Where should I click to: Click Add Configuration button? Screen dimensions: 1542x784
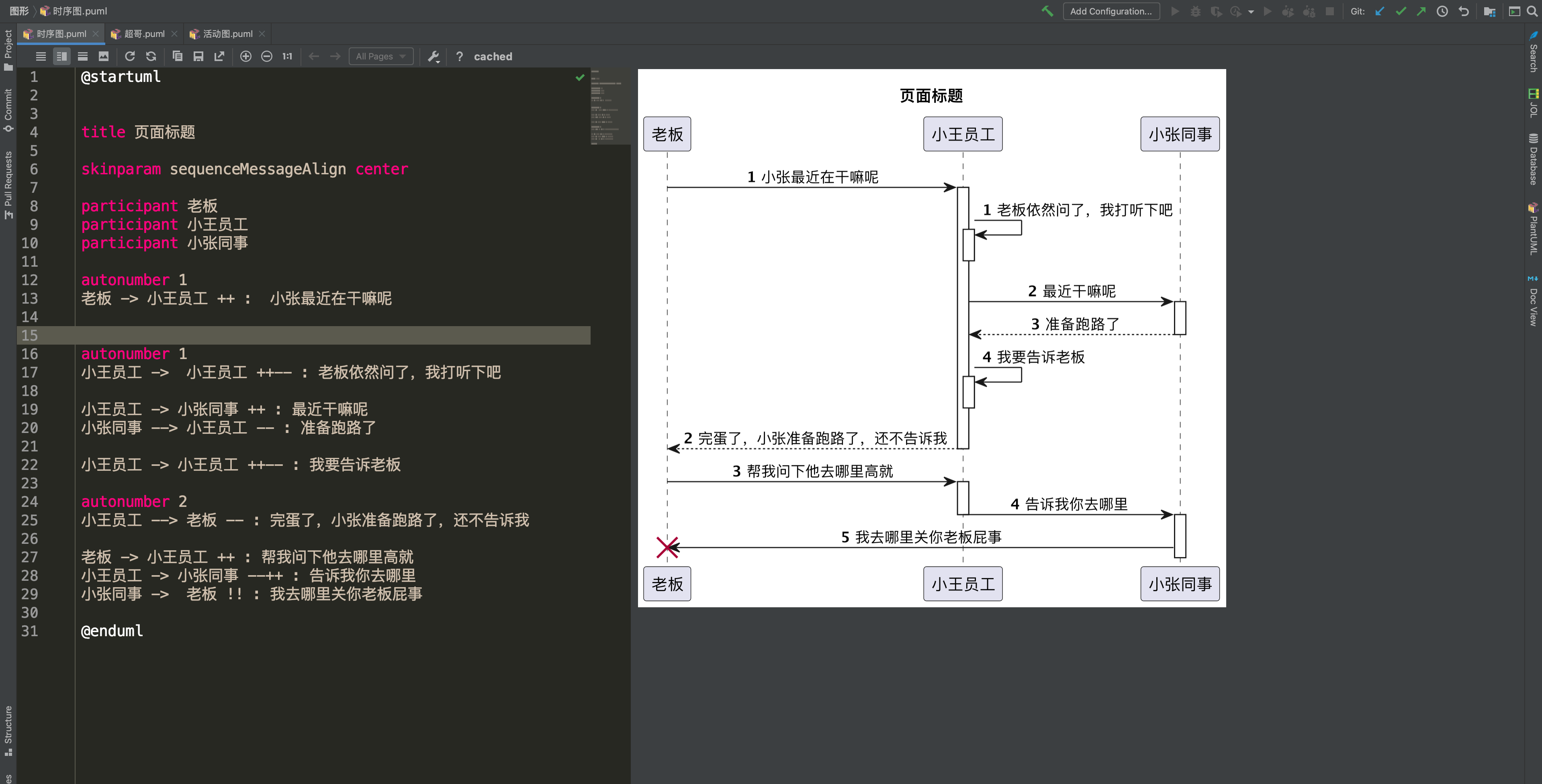point(1110,11)
